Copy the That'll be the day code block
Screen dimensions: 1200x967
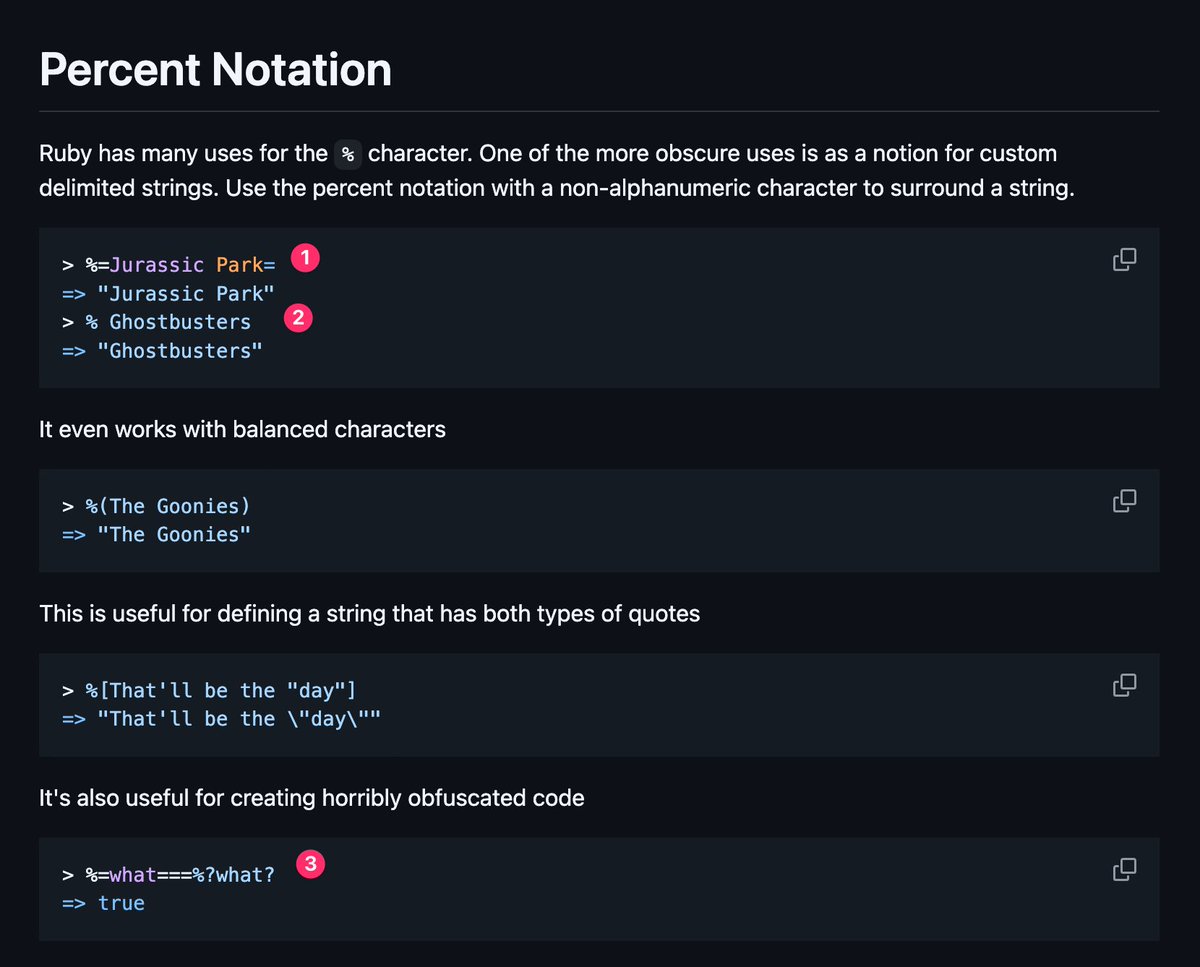[1125, 685]
